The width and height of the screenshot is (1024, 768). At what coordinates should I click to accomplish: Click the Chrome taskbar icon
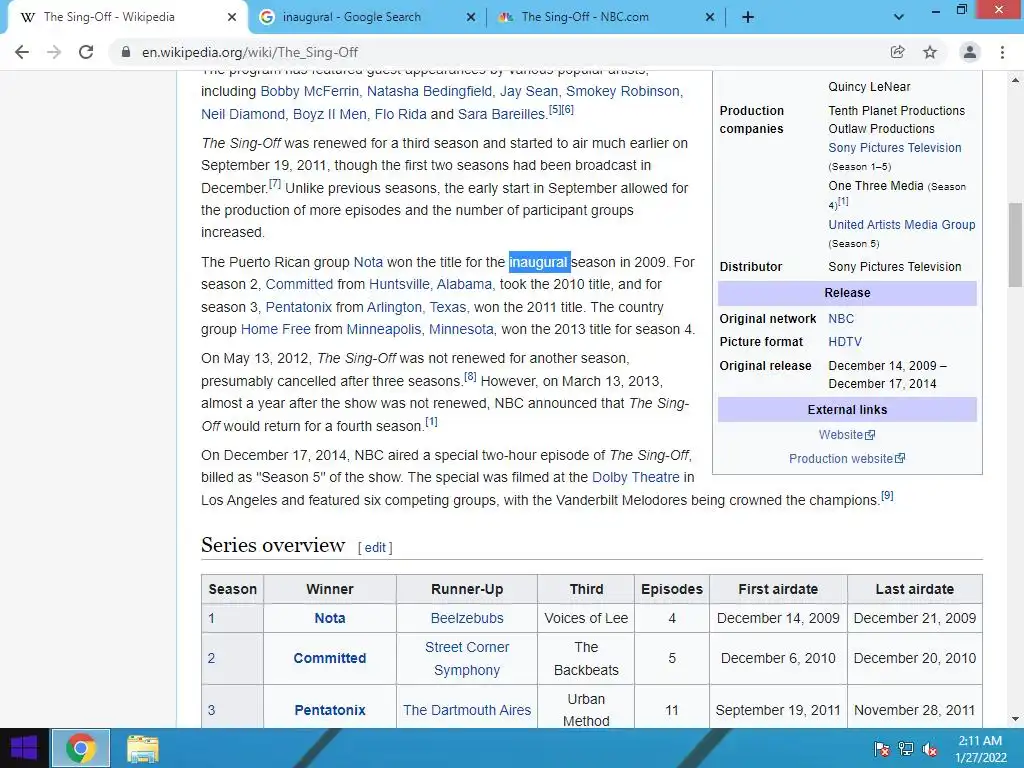coord(80,748)
